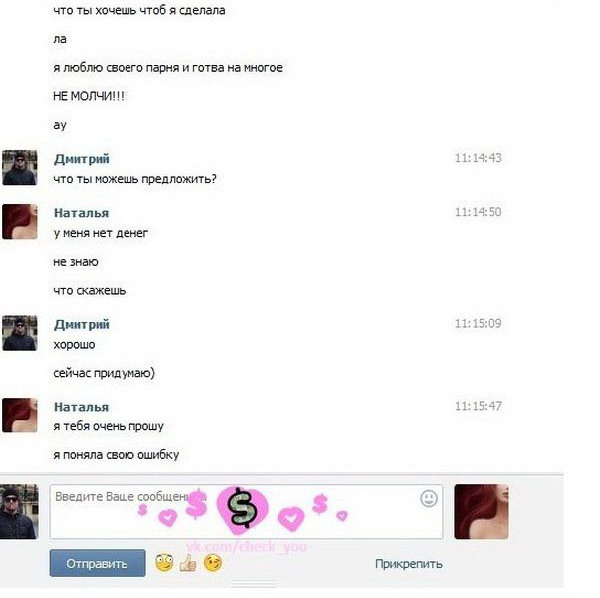
Task: Click Дмитрий's avatar beside 'хорошо' message
Action: (20, 333)
